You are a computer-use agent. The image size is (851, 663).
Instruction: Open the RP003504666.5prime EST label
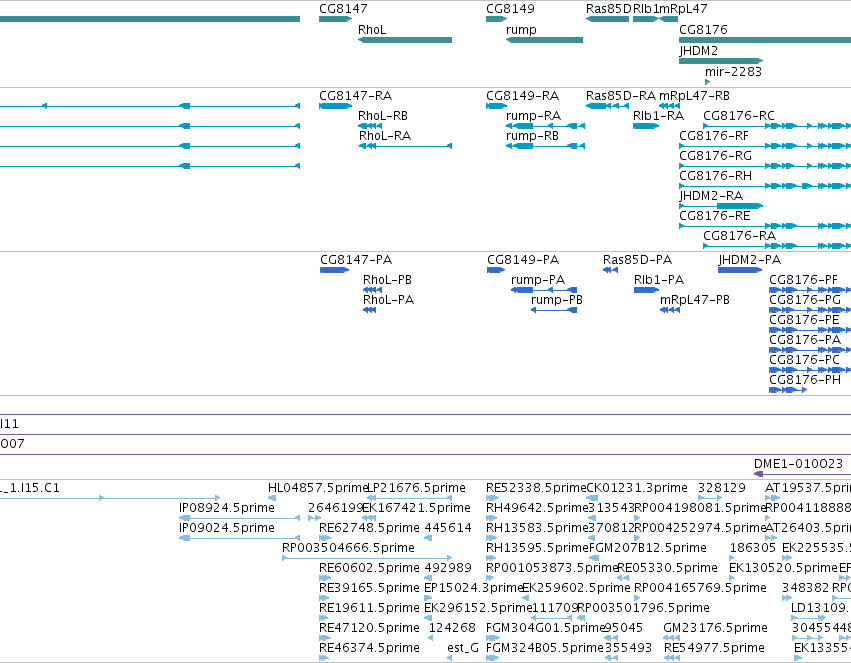tap(348, 549)
